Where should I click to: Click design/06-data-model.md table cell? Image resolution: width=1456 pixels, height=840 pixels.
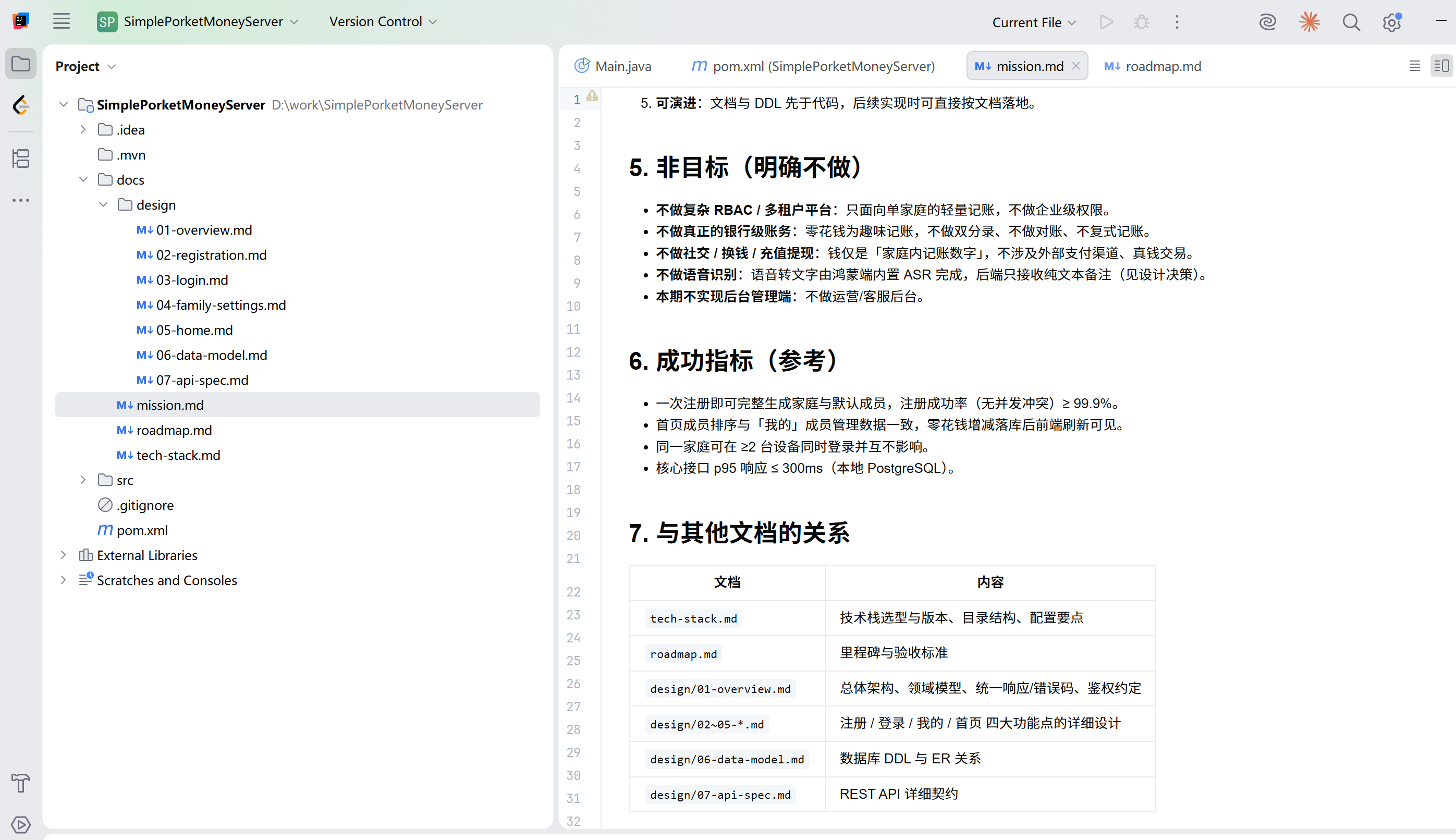point(727,759)
